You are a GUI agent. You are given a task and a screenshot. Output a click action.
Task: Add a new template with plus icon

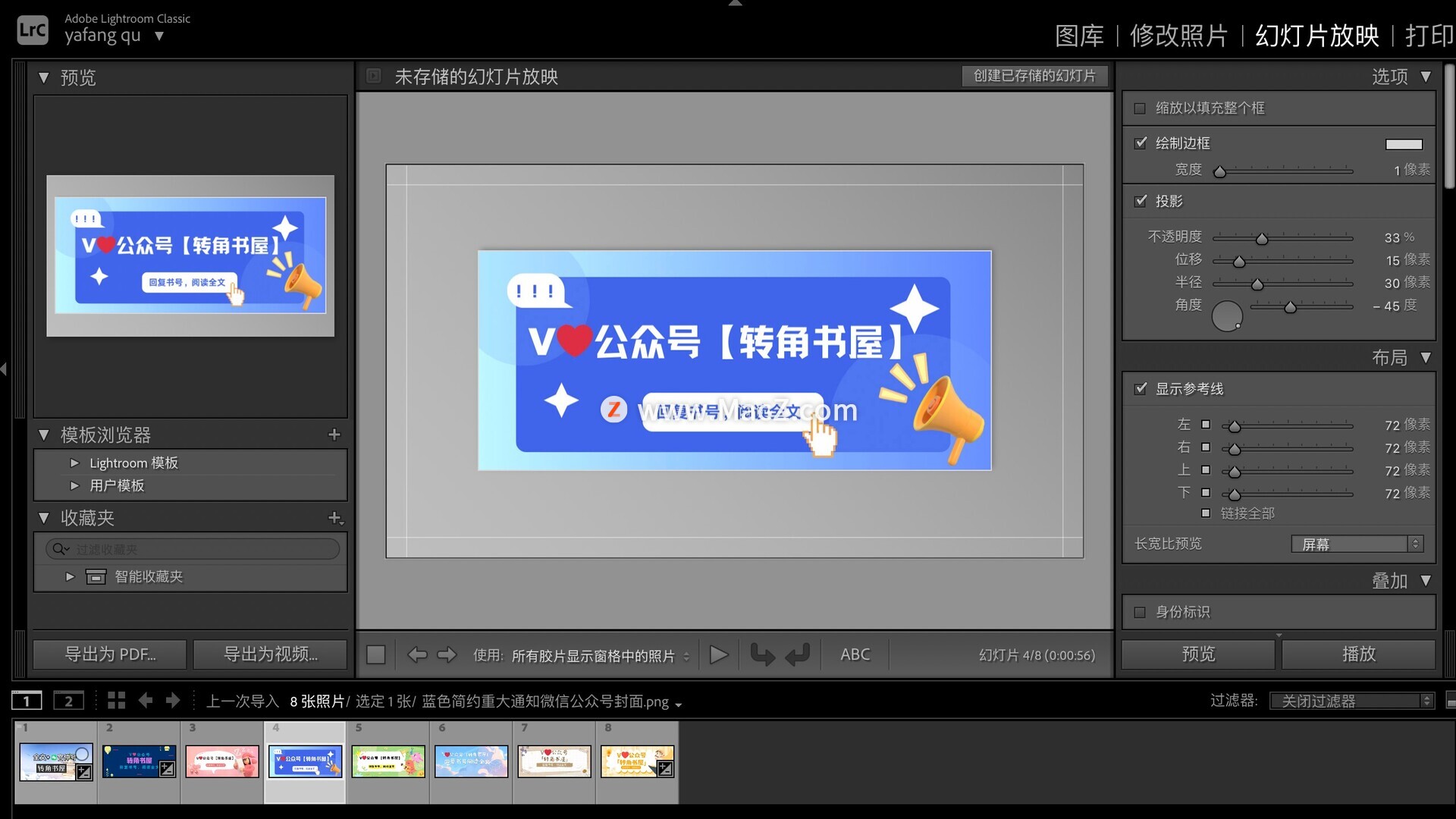click(x=334, y=435)
